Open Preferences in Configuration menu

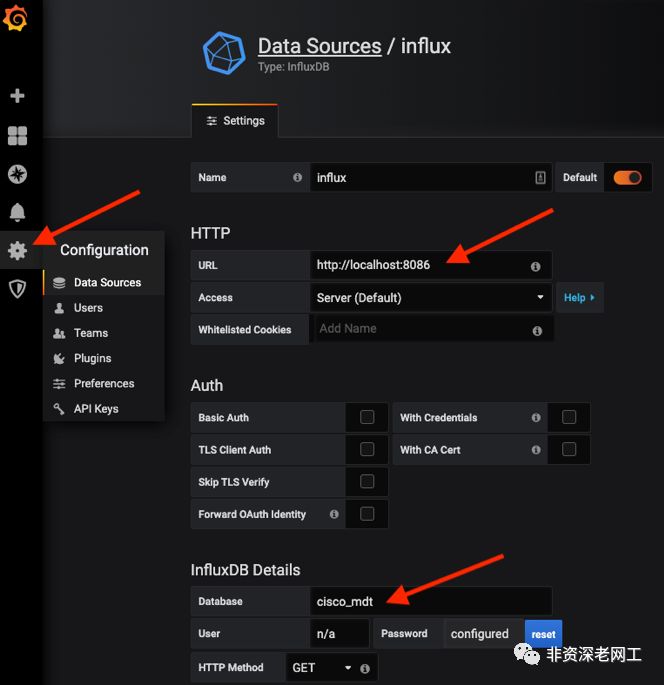[104, 384]
